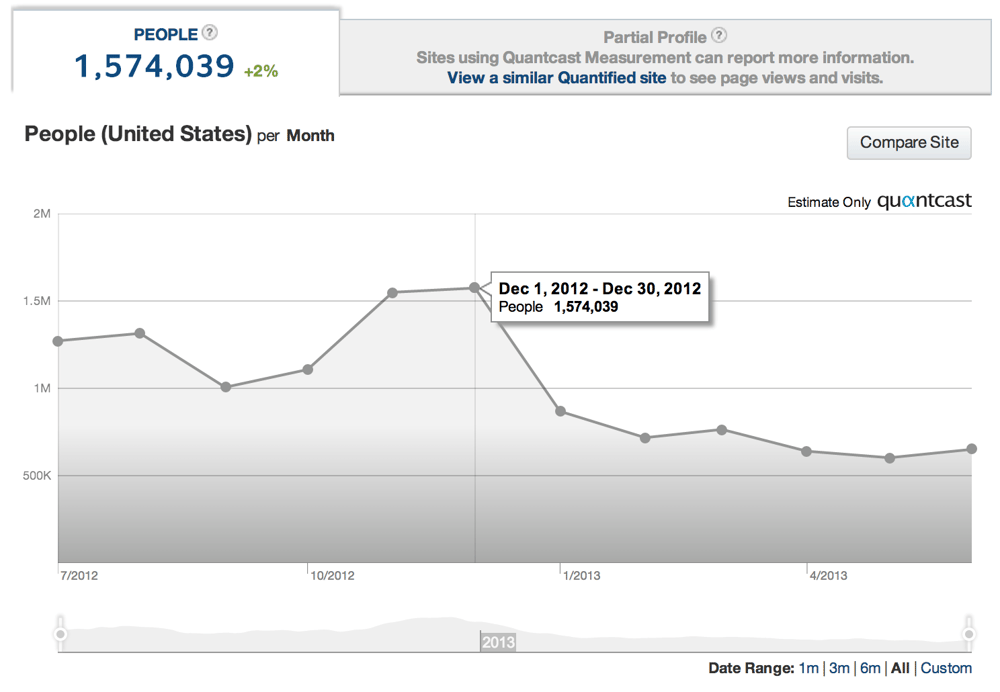The height and width of the screenshot is (692, 1000).
Task: Click the 'People (United States)' chart heading
Action: [x=138, y=135]
